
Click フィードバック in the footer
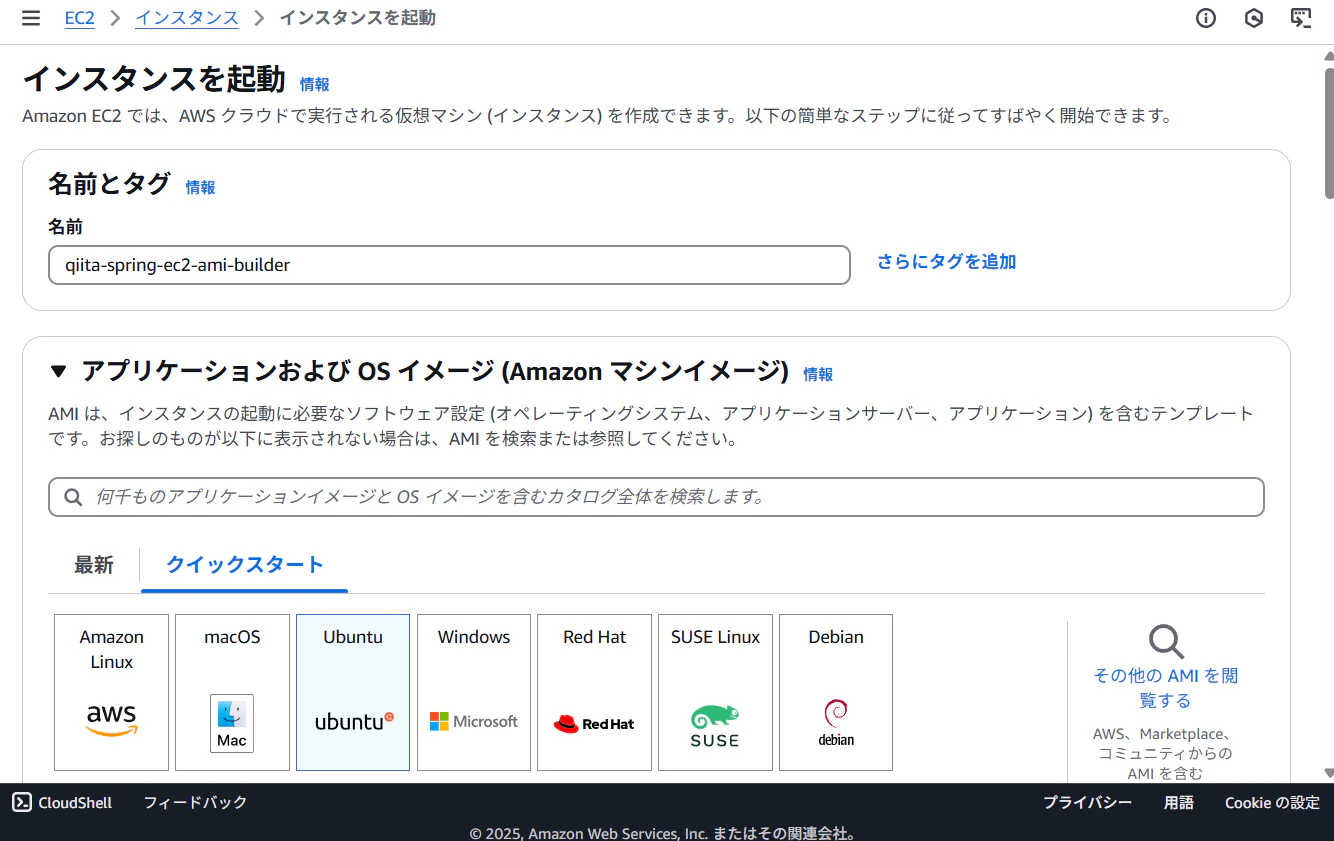point(195,802)
